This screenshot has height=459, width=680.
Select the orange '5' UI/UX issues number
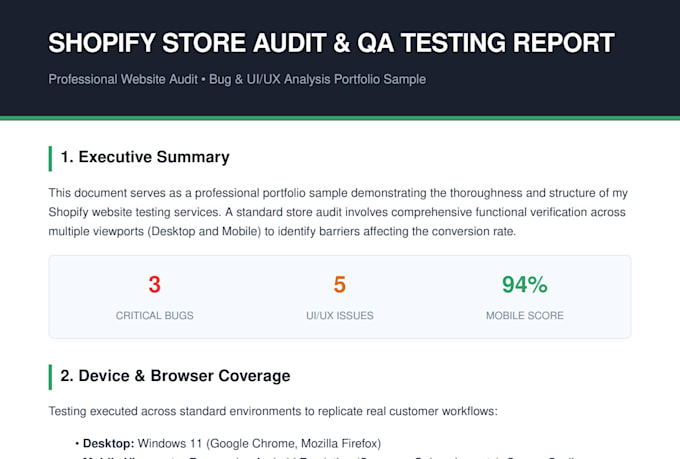340,285
